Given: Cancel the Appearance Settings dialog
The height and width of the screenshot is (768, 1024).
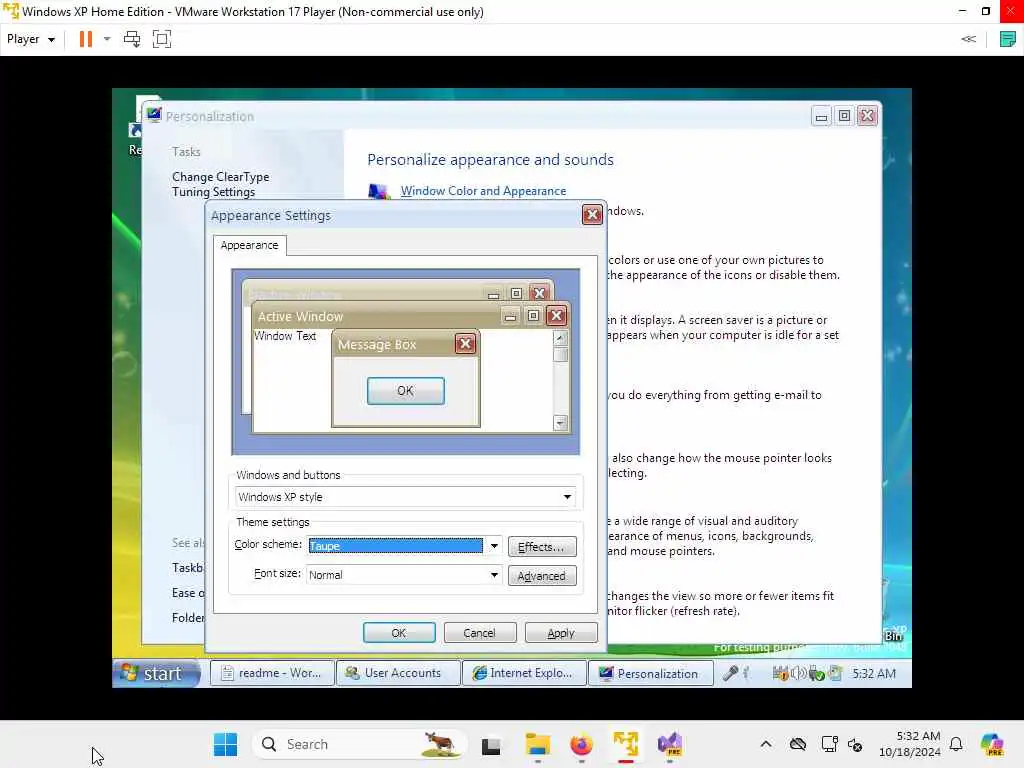Looking at the screenshot, I should [x=480, y=633].
